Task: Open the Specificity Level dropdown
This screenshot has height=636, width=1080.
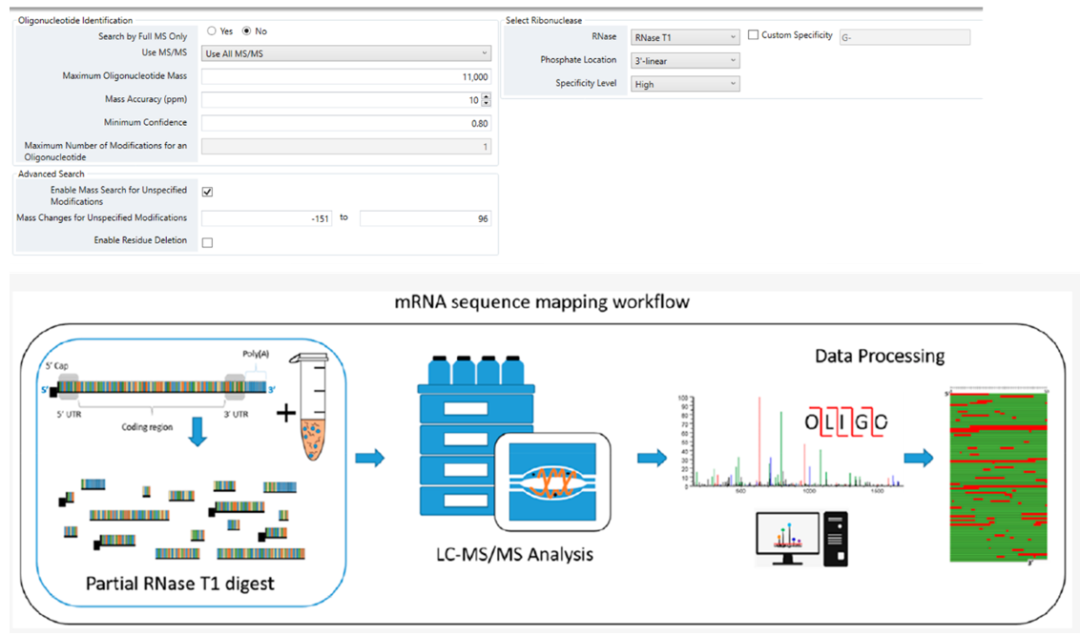Action: [685, 85]
